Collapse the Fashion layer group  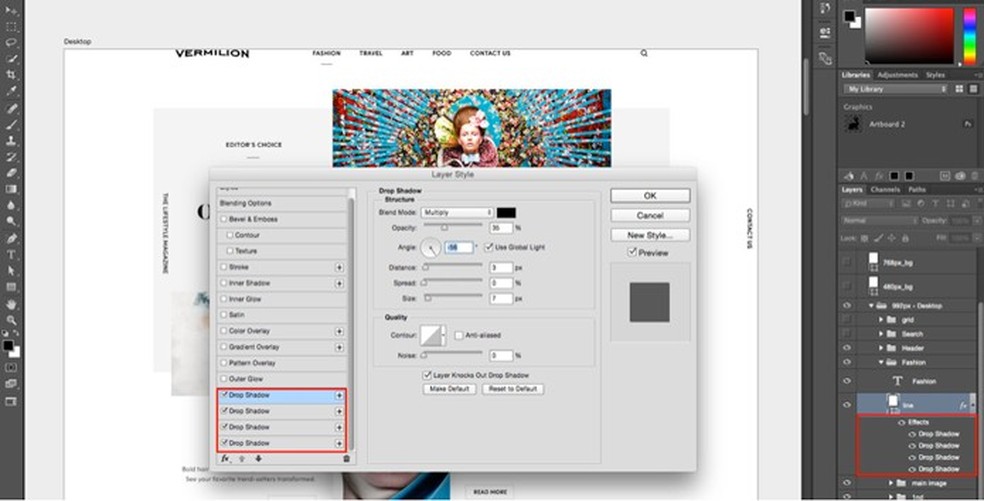[881, 362]
